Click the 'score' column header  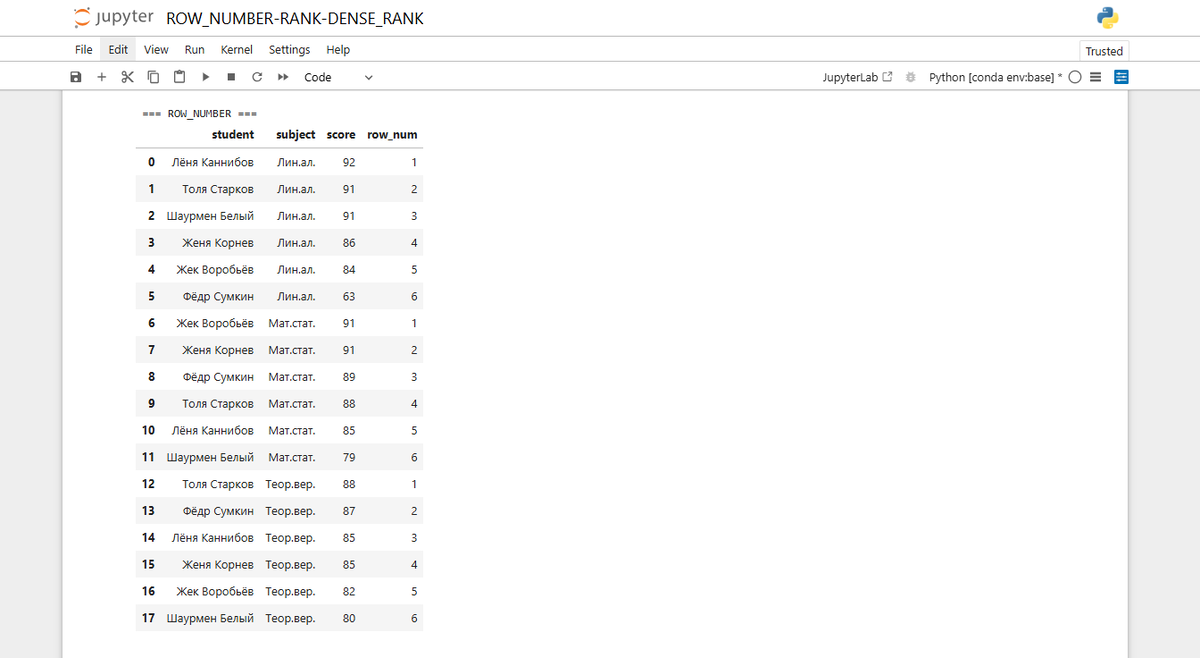tap(341, 134)
